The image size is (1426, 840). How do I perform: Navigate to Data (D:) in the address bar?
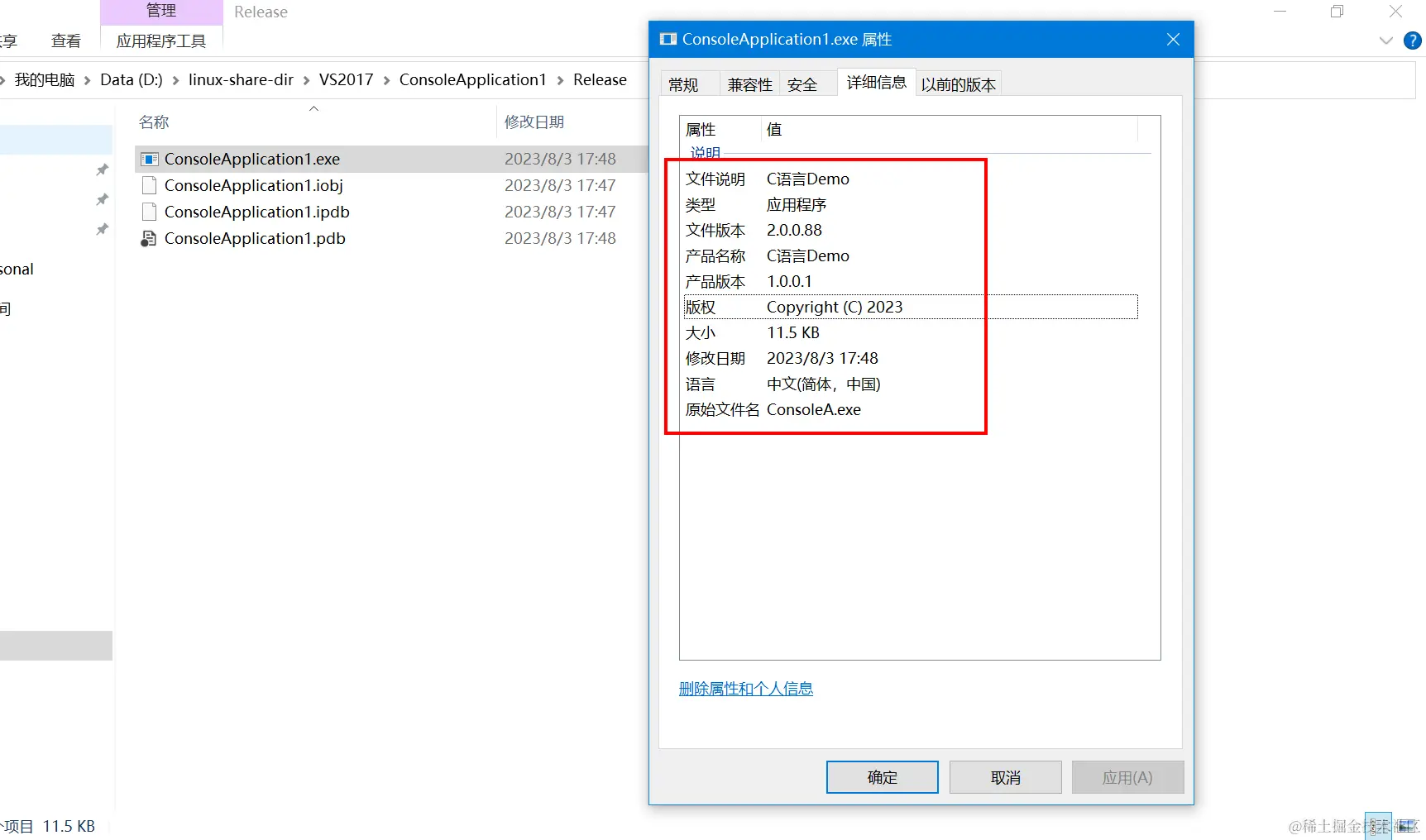pos(132,80)
